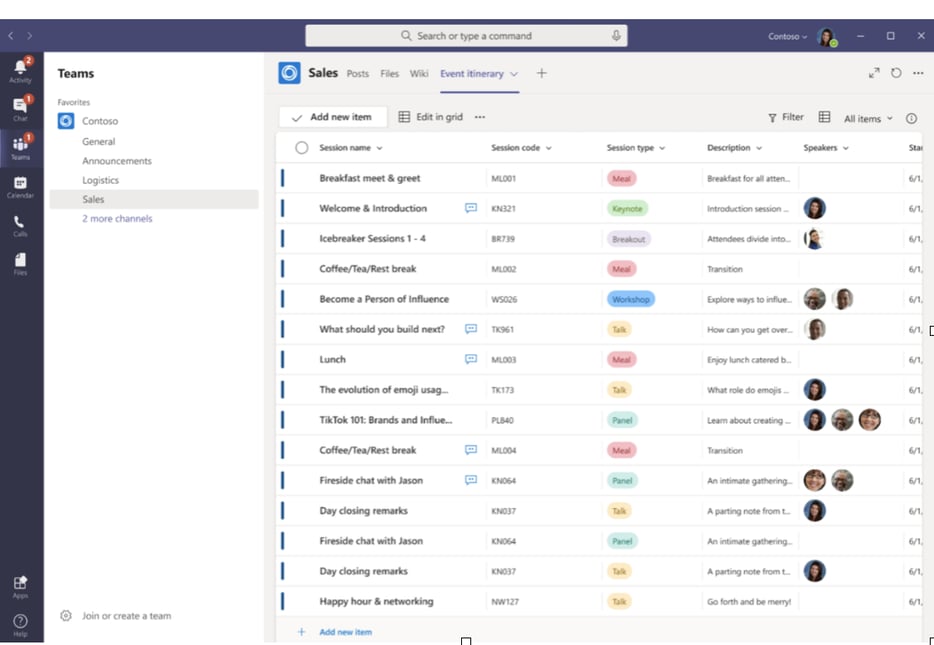The image size is (934, 645).
Task: Open the Become a Person of Influence session
Action: pos(384,299)
